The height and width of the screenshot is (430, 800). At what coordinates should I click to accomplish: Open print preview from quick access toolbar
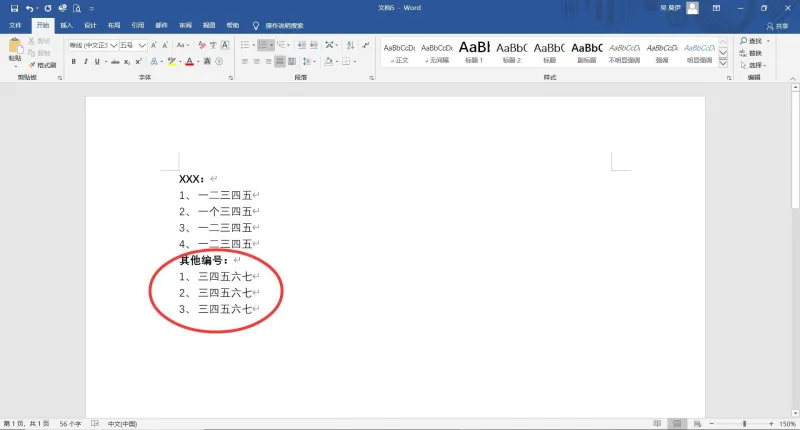point(77,8)
